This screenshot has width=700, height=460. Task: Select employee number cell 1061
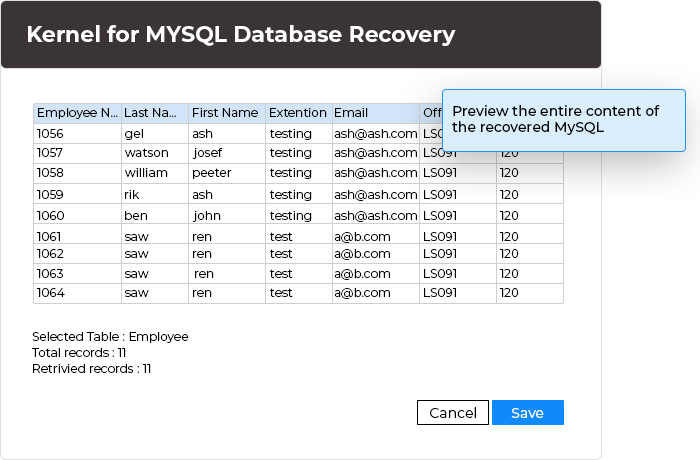click(77, 235)
